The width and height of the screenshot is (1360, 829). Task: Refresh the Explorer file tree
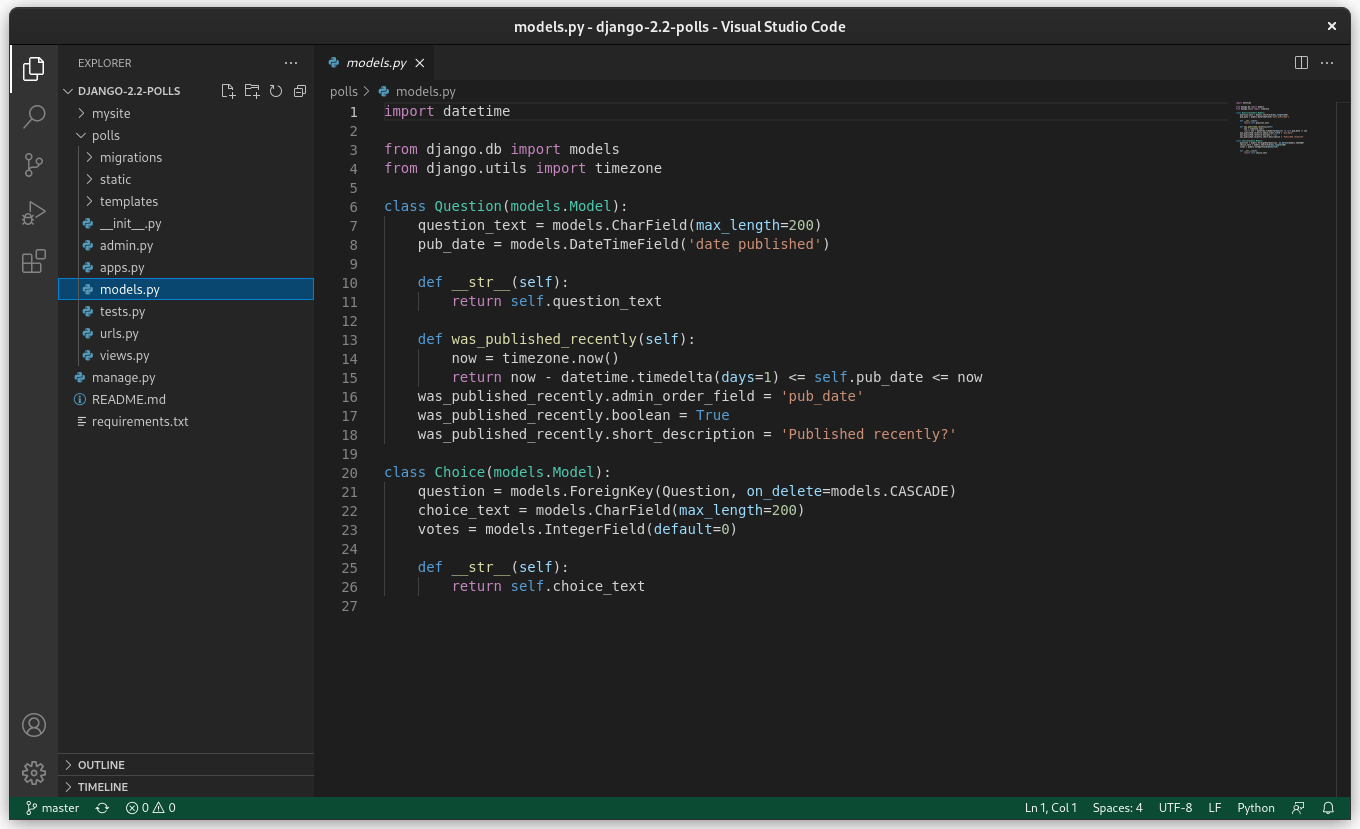[x=276, y=91]
